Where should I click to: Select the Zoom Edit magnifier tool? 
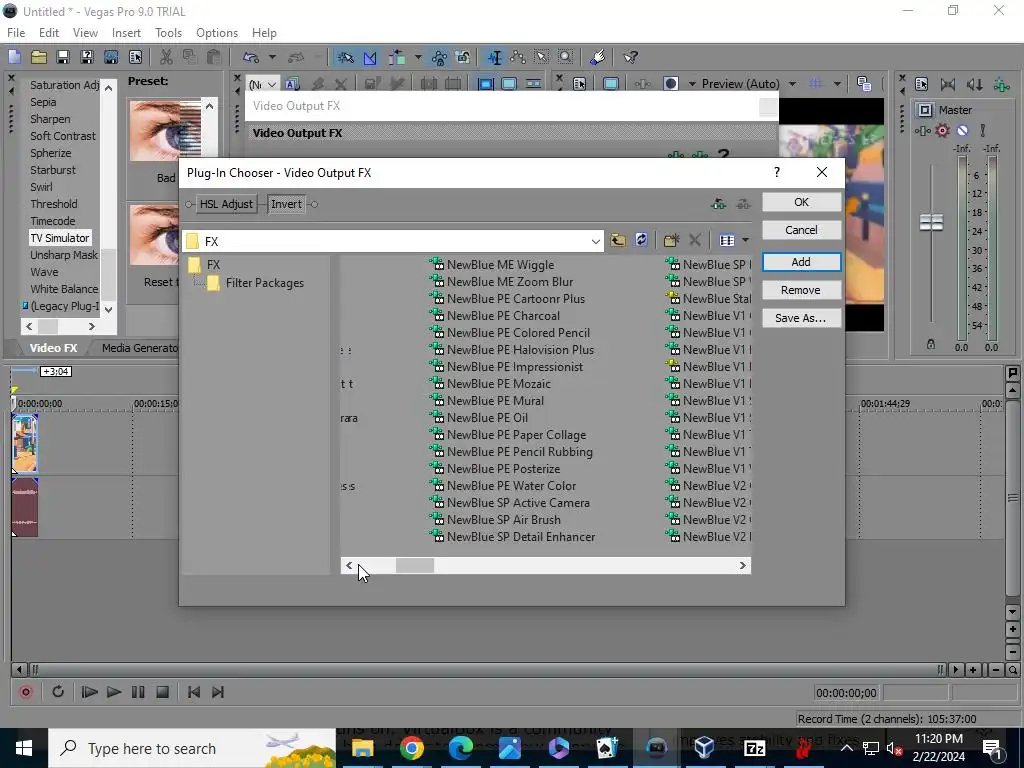566,57
